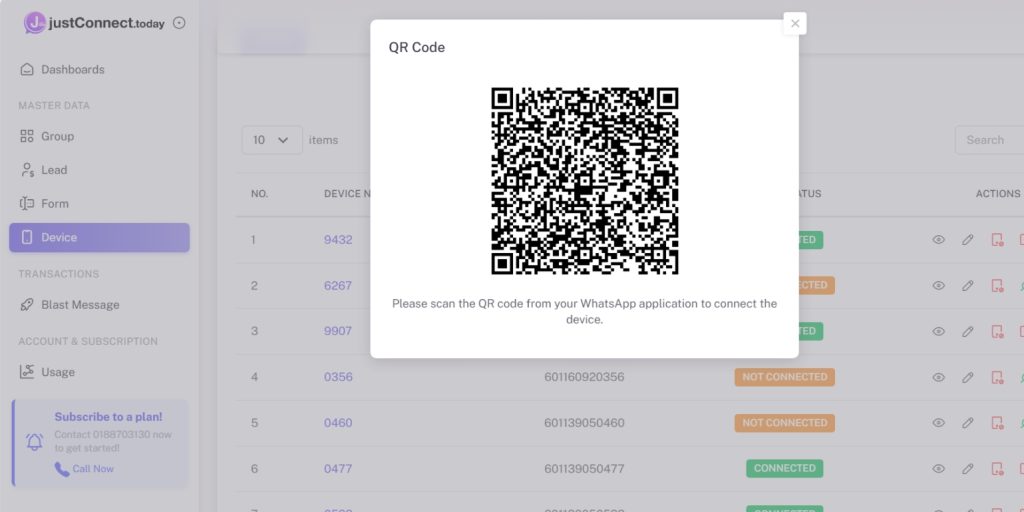Click red device icon in 0477 row

(x=997, y=468)
